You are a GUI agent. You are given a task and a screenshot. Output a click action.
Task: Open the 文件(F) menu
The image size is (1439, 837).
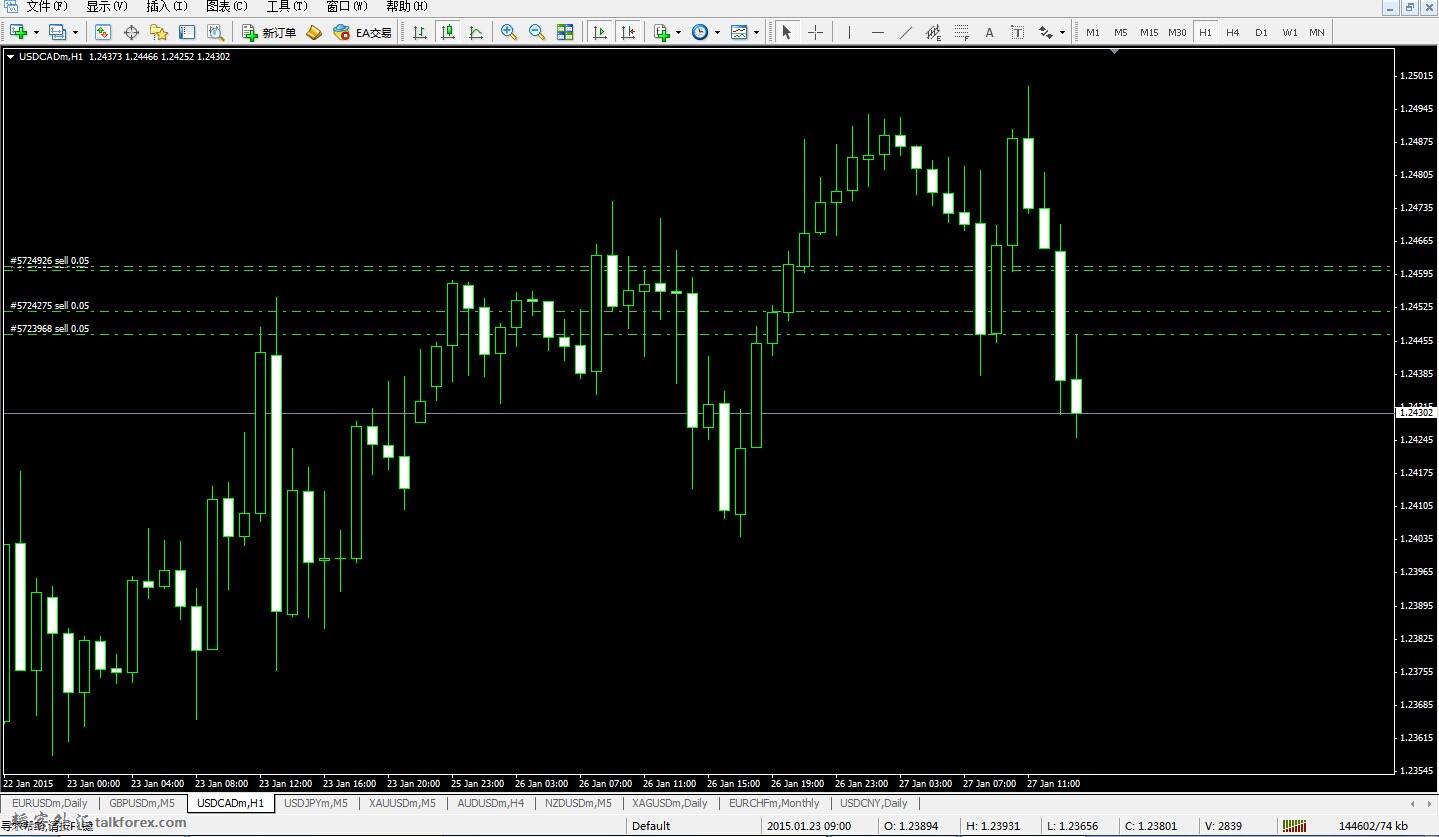coord(47,6)
